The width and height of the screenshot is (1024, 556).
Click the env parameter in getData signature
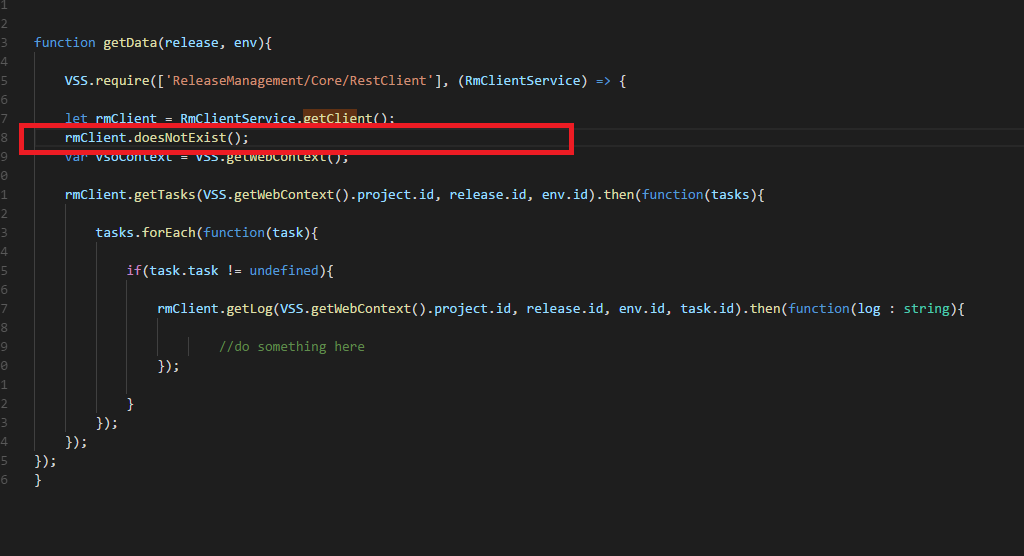[x=246, y=42]
